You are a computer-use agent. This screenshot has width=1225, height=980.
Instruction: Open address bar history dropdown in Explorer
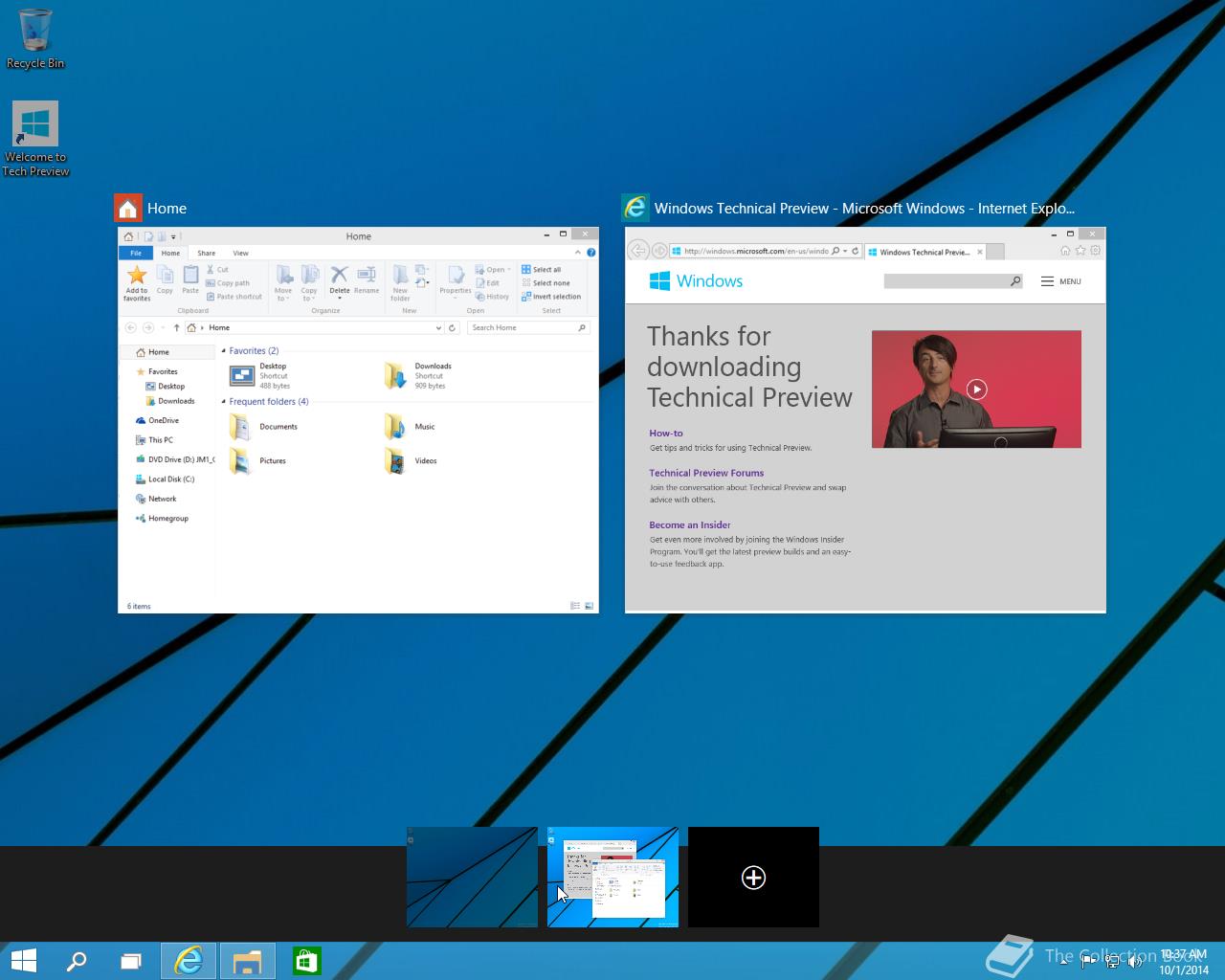click(x=438, y=327)
